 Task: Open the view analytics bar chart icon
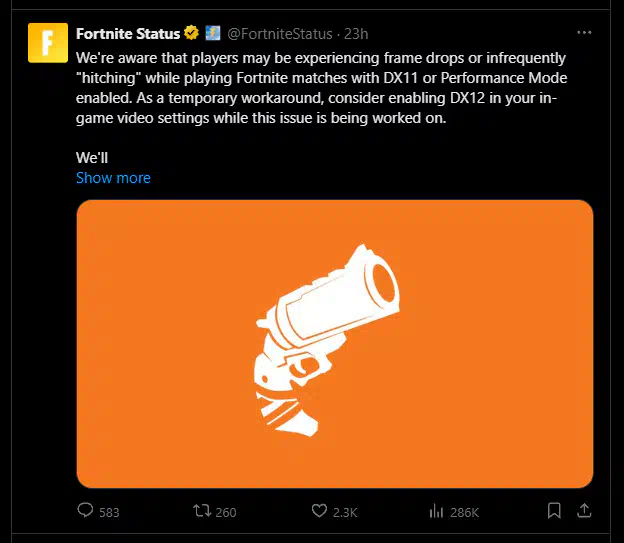click(x=436, y=511)
